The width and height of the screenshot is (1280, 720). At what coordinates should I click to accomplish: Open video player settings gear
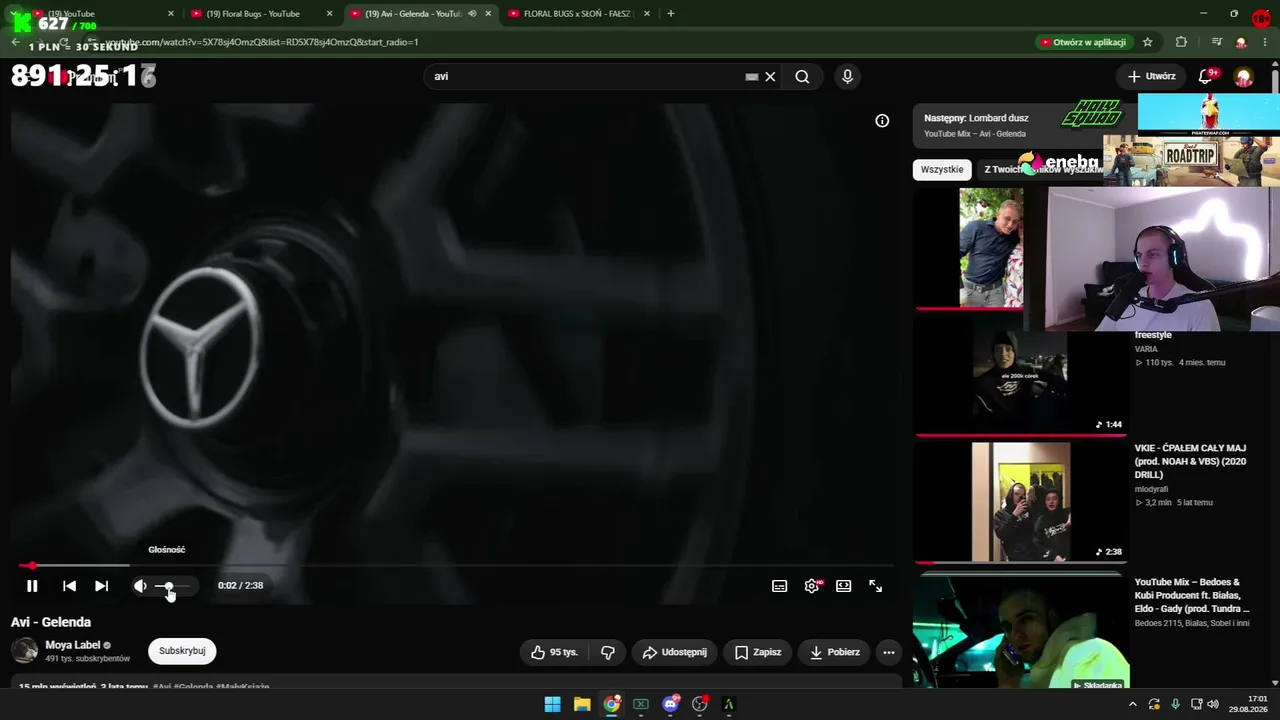(x=812, y=586)
